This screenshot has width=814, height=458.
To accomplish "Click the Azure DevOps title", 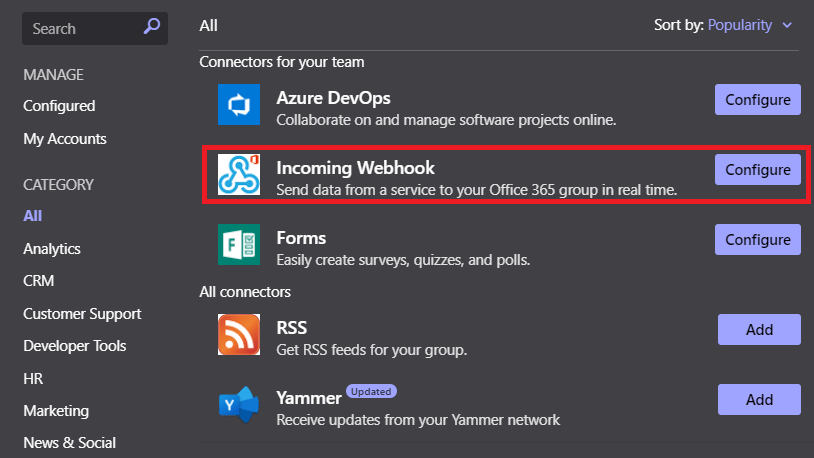I will pos(333,98).
